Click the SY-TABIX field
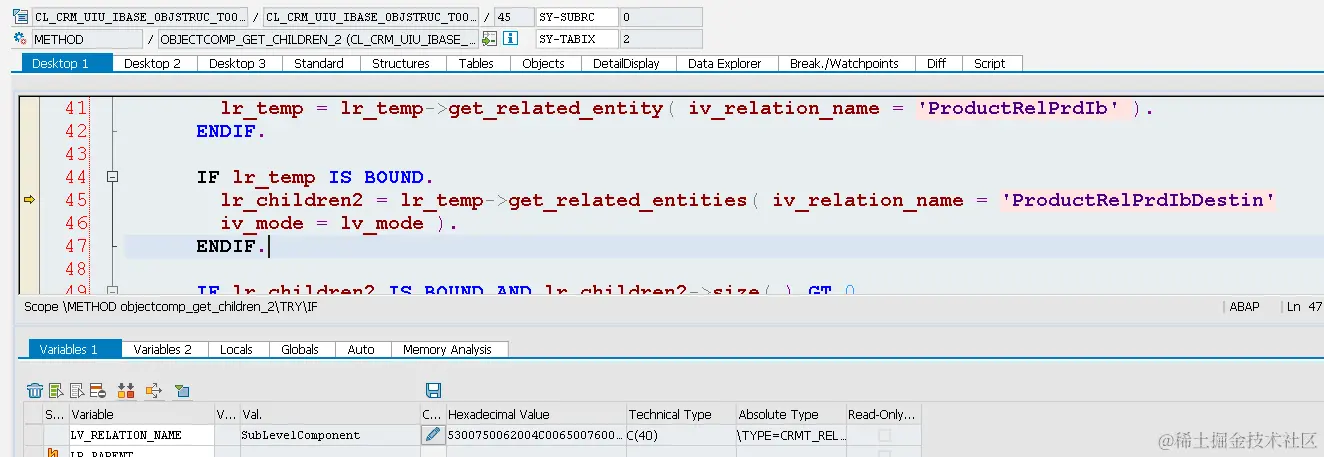Viewport: 1324px width, 457px height. [576, 39]
